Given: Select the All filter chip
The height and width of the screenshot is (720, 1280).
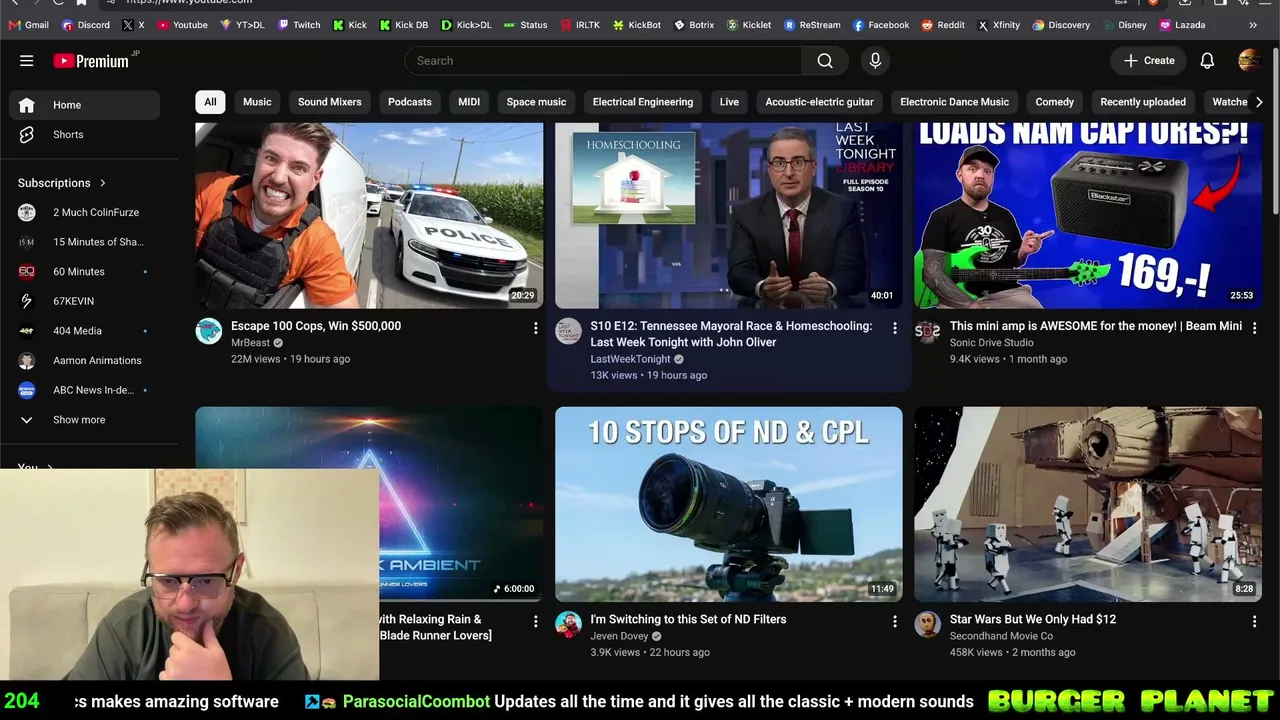Looking at the screenshot, I should tap(210, 102).
